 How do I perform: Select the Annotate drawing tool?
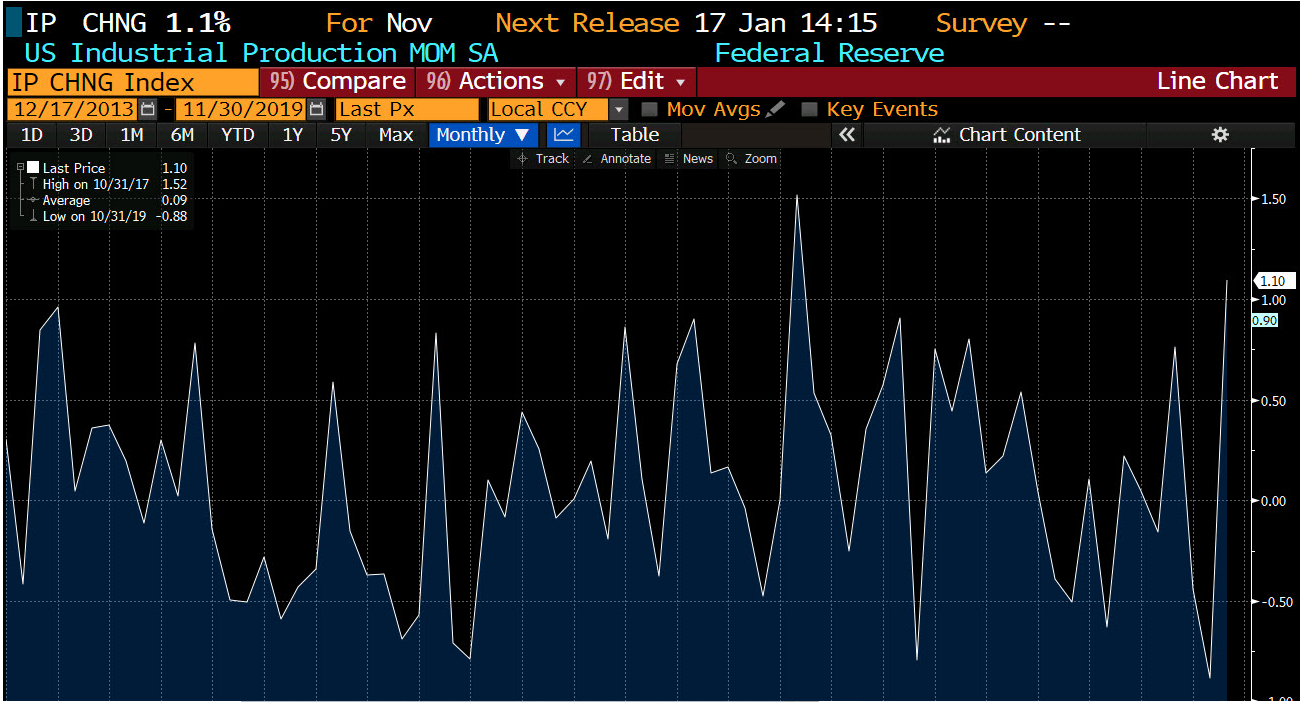pos(616,158)
